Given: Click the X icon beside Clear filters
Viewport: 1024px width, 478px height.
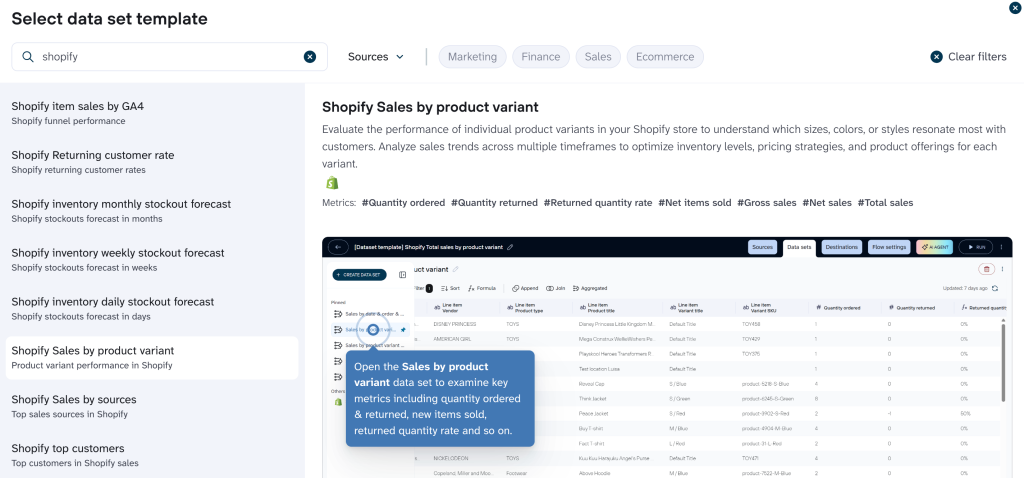Looking at the screenshot, I should click(936, 57).
